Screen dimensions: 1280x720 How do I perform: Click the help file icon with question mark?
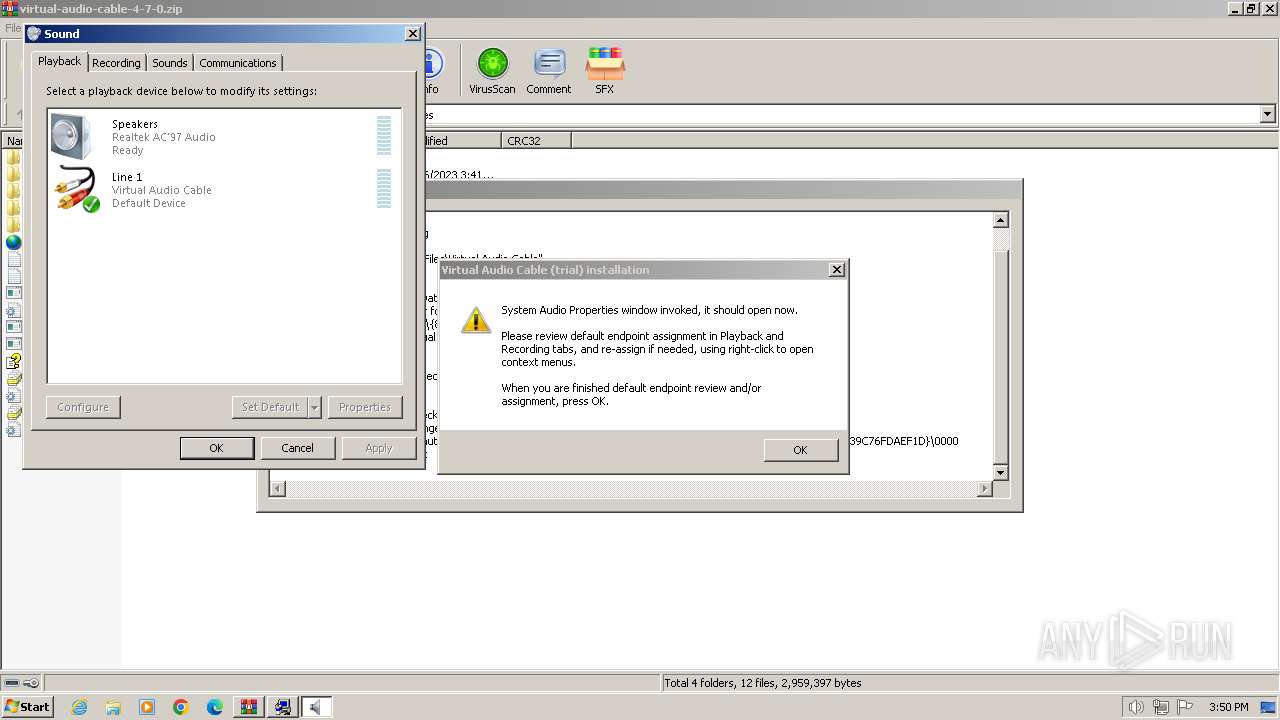pyautogui.click(x=13, y=361)
